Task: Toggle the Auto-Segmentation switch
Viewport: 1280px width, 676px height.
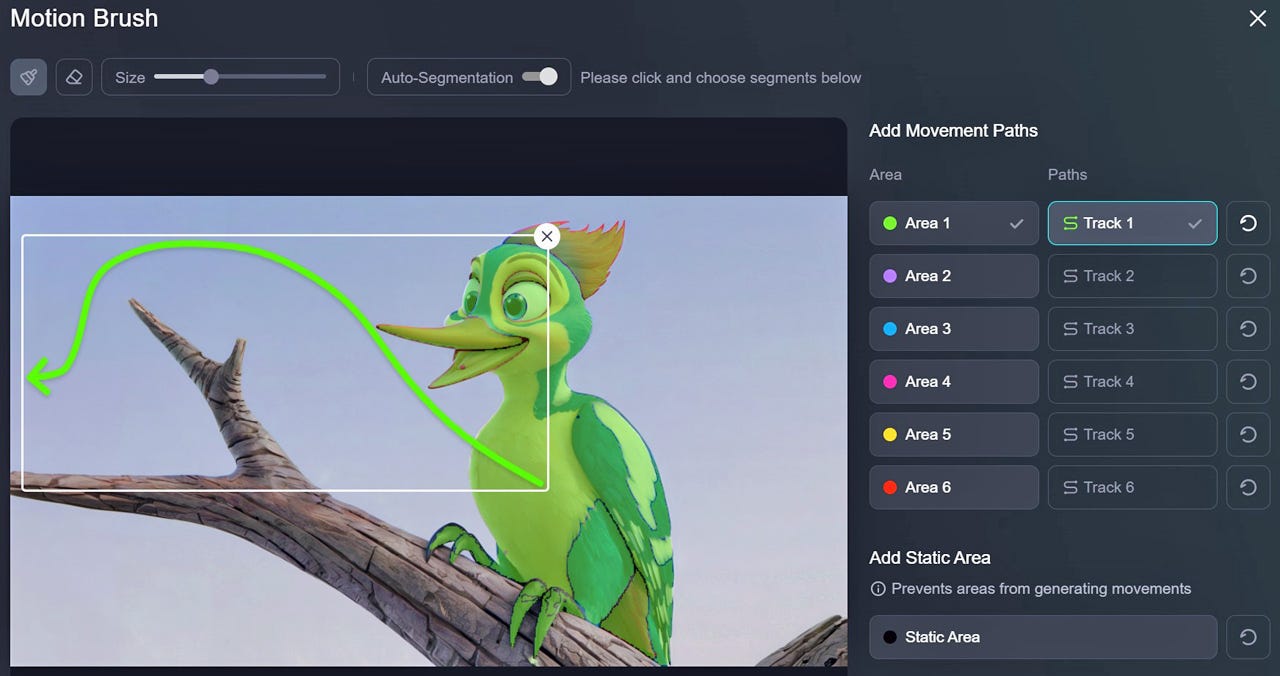Action: click(x=540, y=77)
